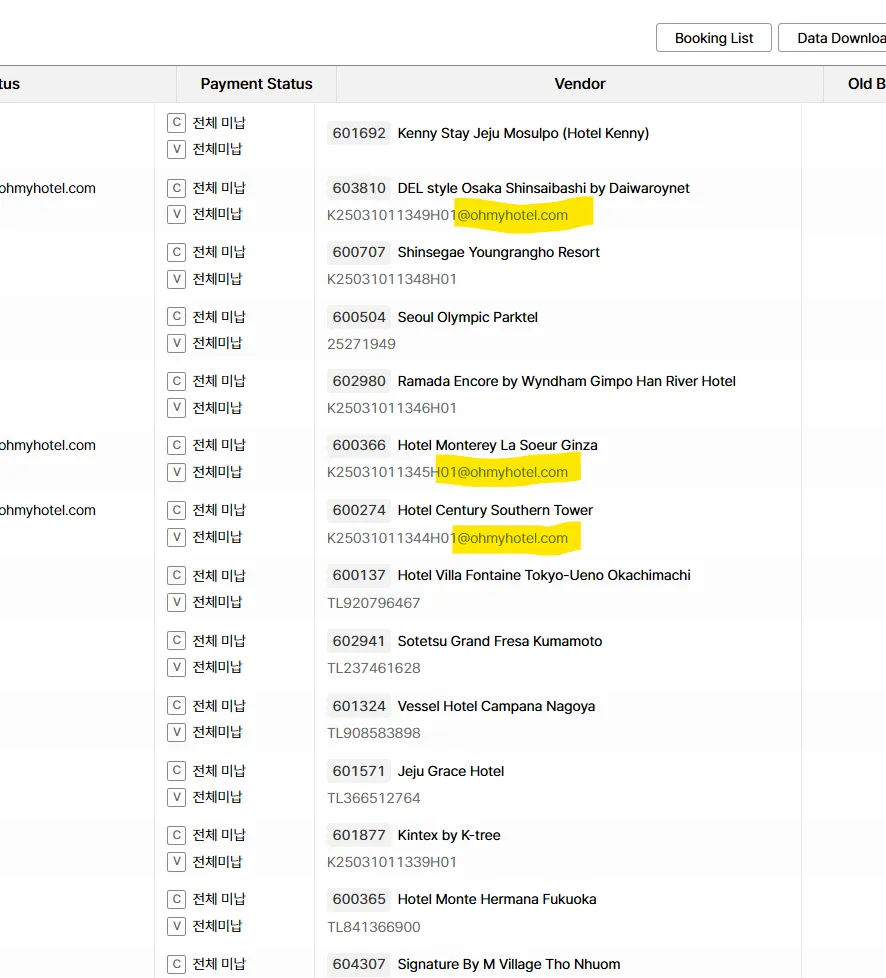This screenshot has width=886, height=978.
Task: Click the C badge in Sotetsu Grand Fresa row
Action: 177,641
